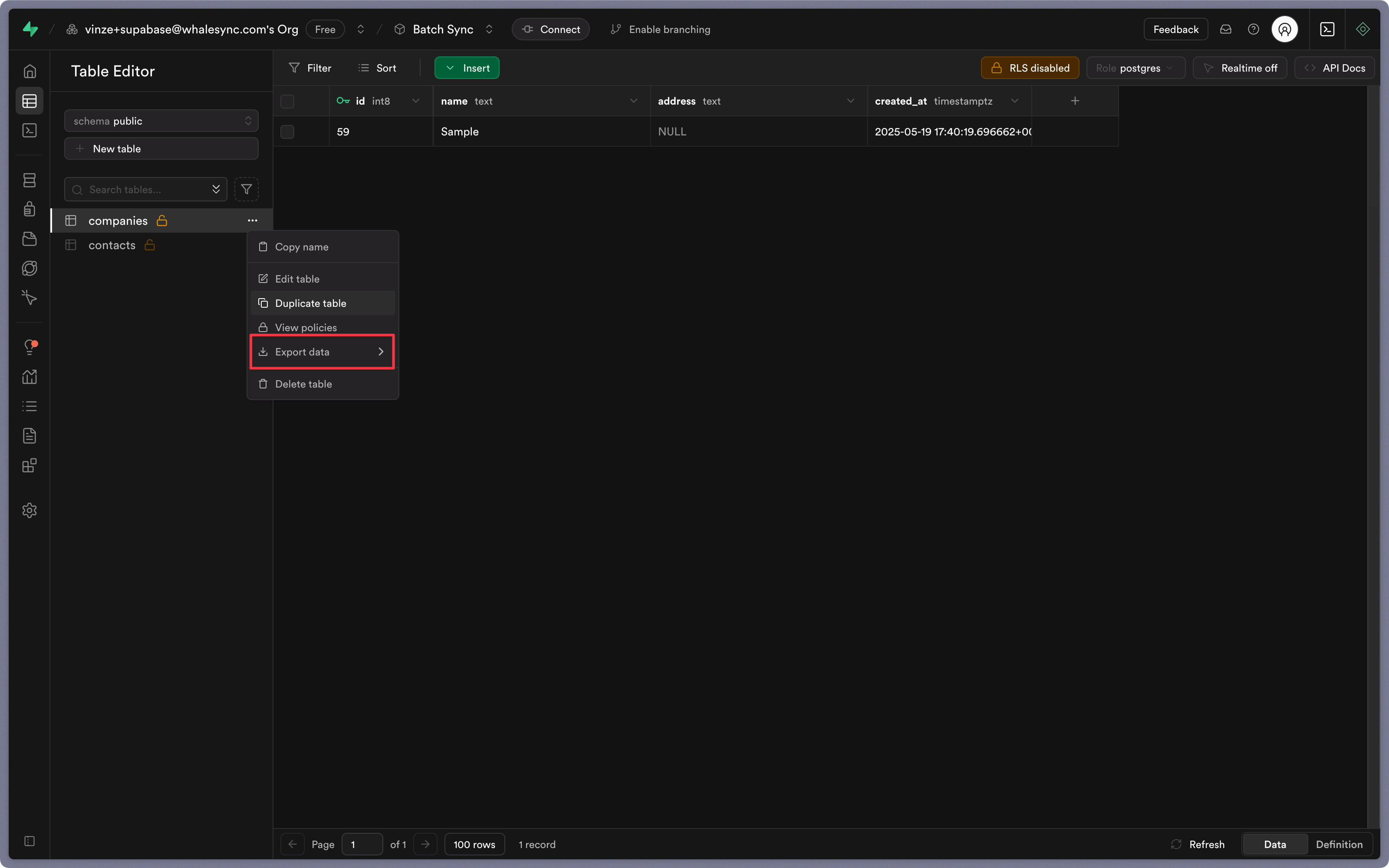Click Enable branching
This screenshot has width=1389, height=868.
point(660,29)
